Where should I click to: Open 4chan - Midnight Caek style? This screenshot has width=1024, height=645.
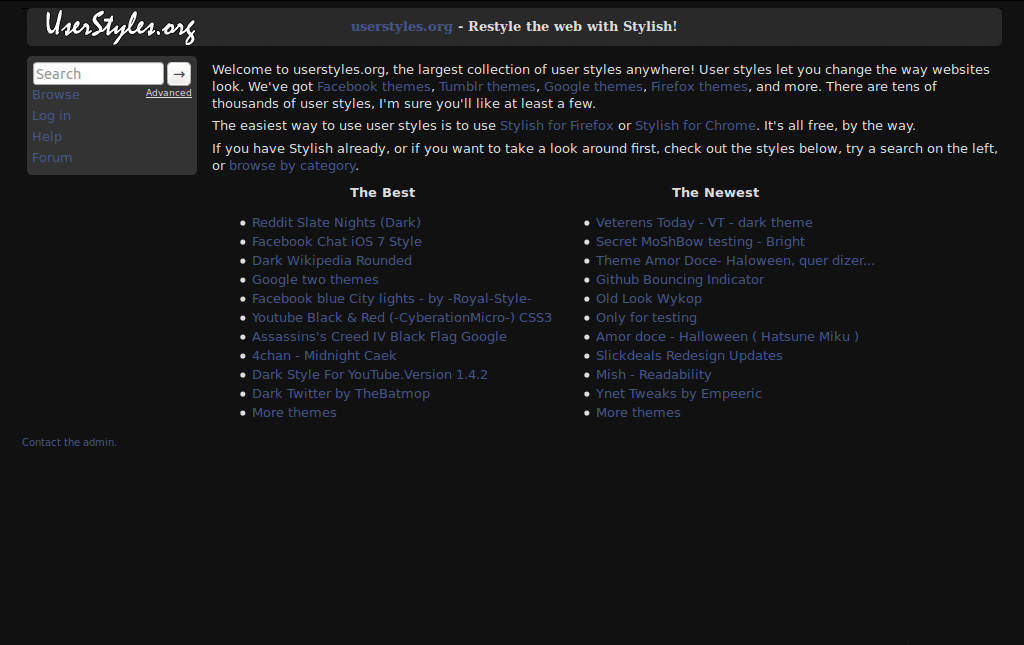click(324, 356)
